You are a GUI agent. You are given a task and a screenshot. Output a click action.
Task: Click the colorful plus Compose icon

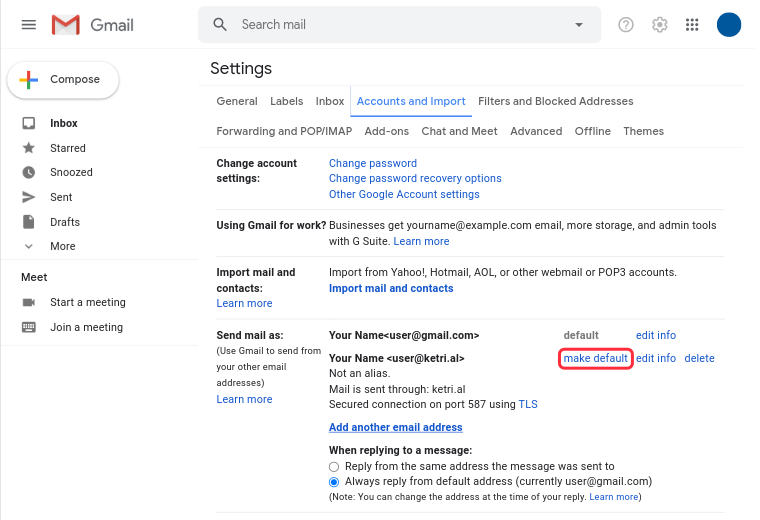(29, 79)
